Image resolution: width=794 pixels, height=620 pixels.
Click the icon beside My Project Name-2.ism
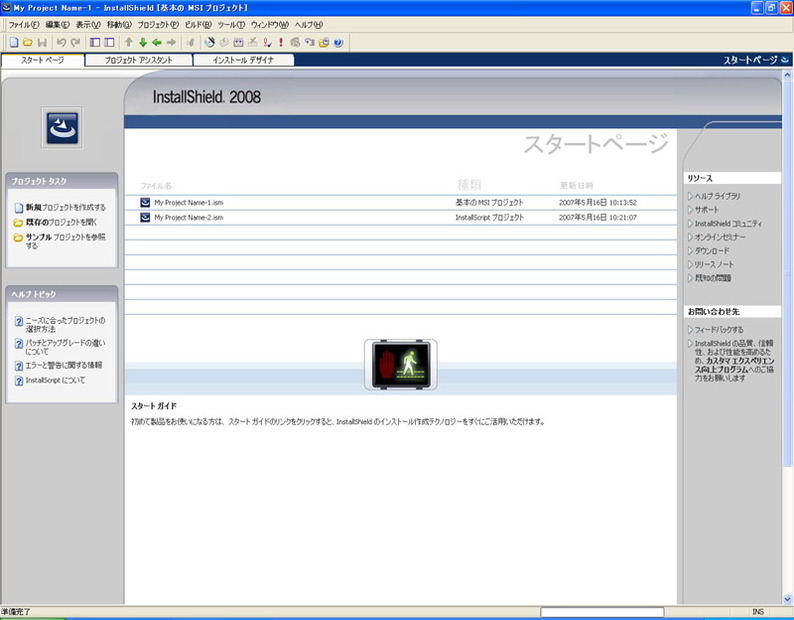[x=145, y=217]
